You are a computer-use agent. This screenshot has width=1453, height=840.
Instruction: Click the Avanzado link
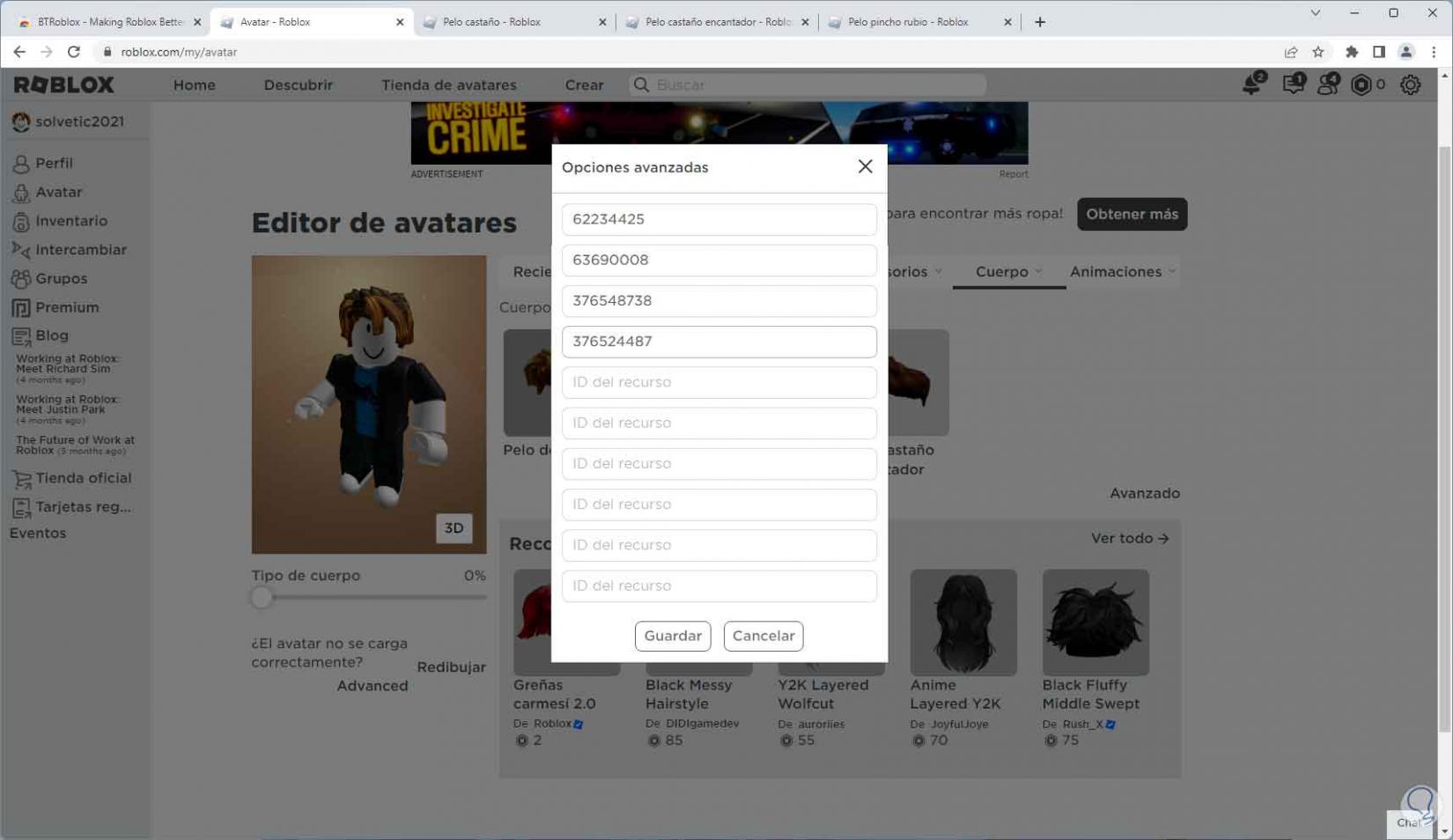[1144, 494]
